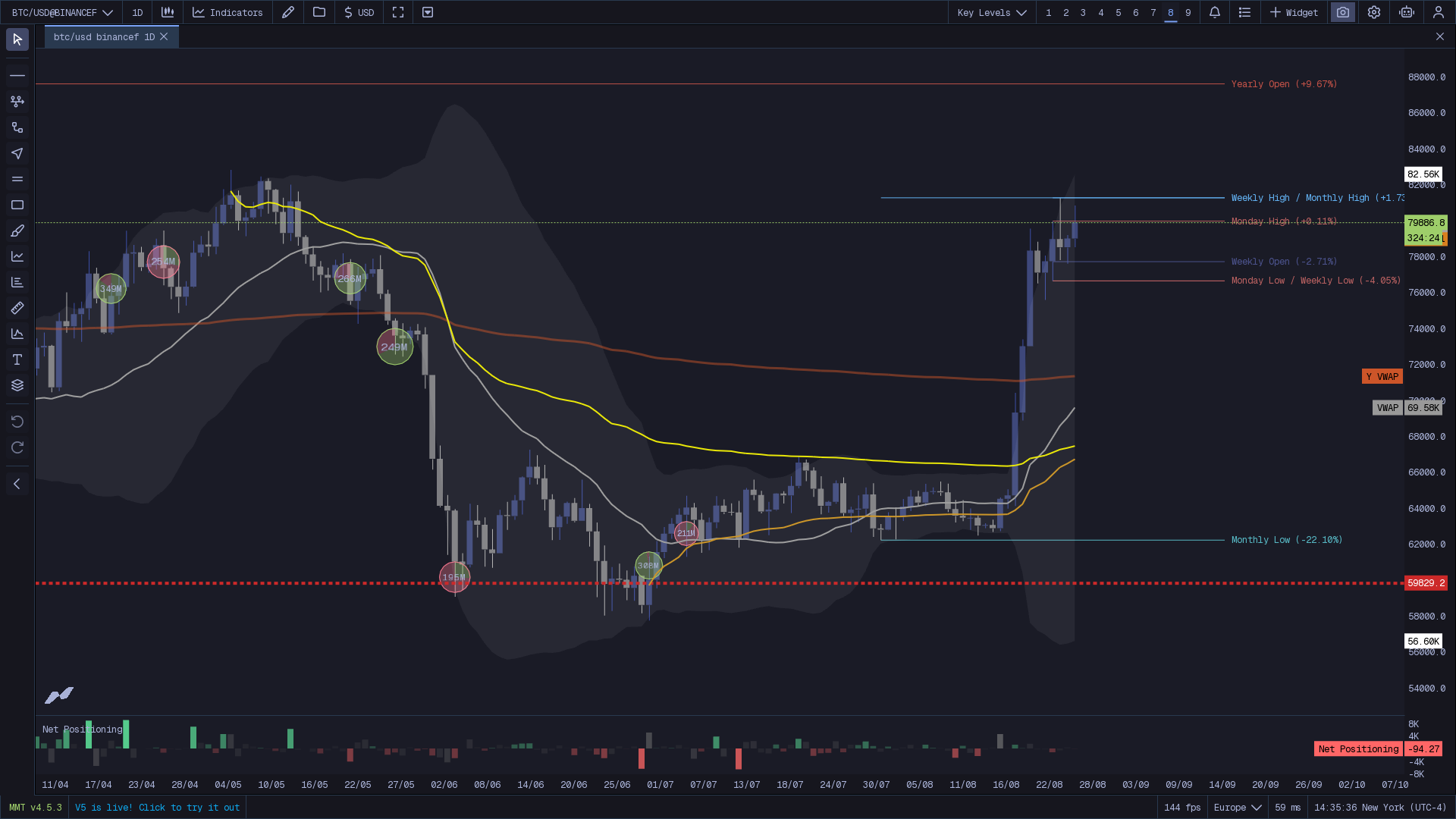The height and width of the screenshot is (819, 1456).
Task: Click the pencil draw icon in top bar
Action: pyautogui.click(x=288, y=12)
